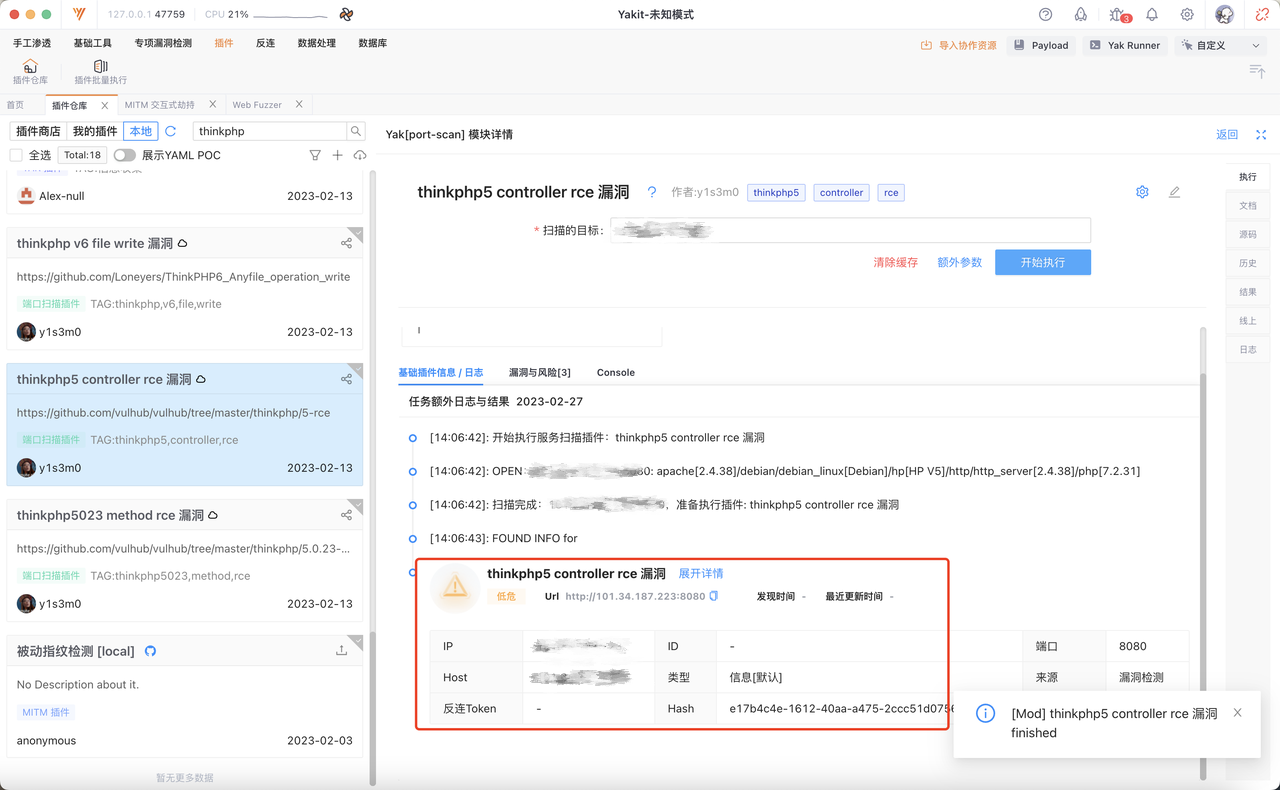
Task: Click the GitHub icon on 被动指纹检测 card
Action: (151, 651)
